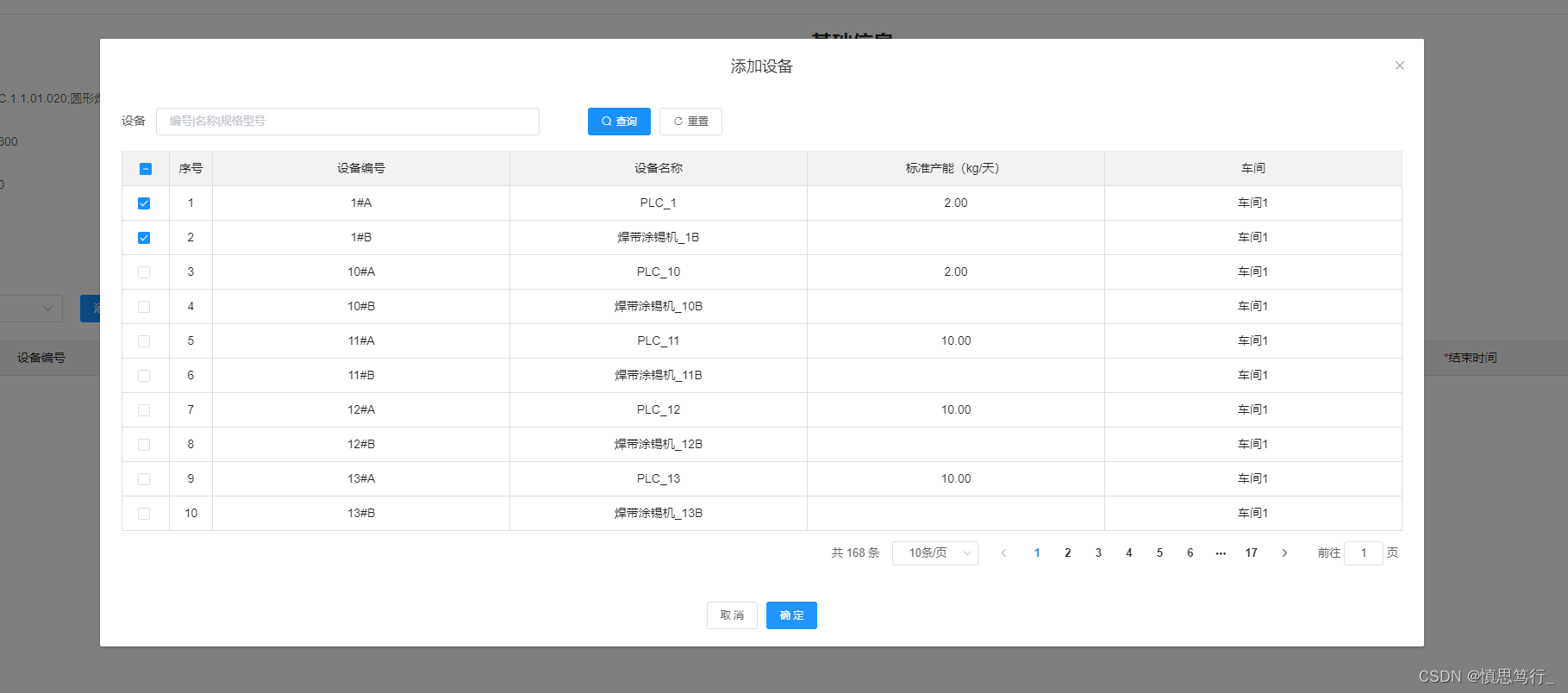Click the 前往 page jump input
This screenshot has width=1568, height=693.
[x=1364, y=553]
